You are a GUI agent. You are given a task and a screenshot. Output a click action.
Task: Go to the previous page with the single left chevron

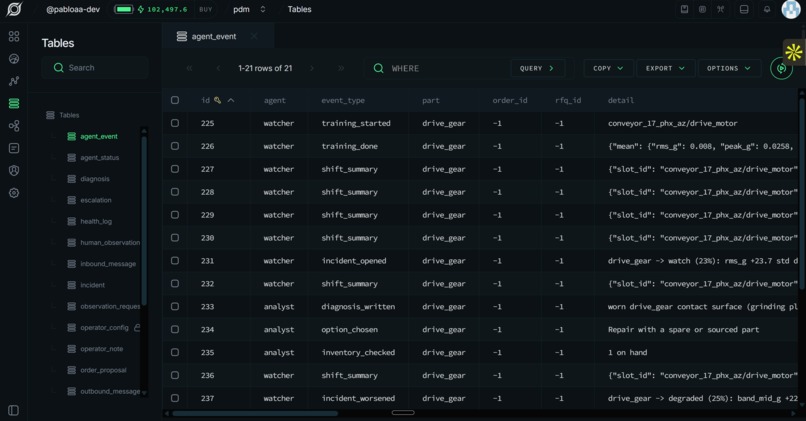pos(218,68)
